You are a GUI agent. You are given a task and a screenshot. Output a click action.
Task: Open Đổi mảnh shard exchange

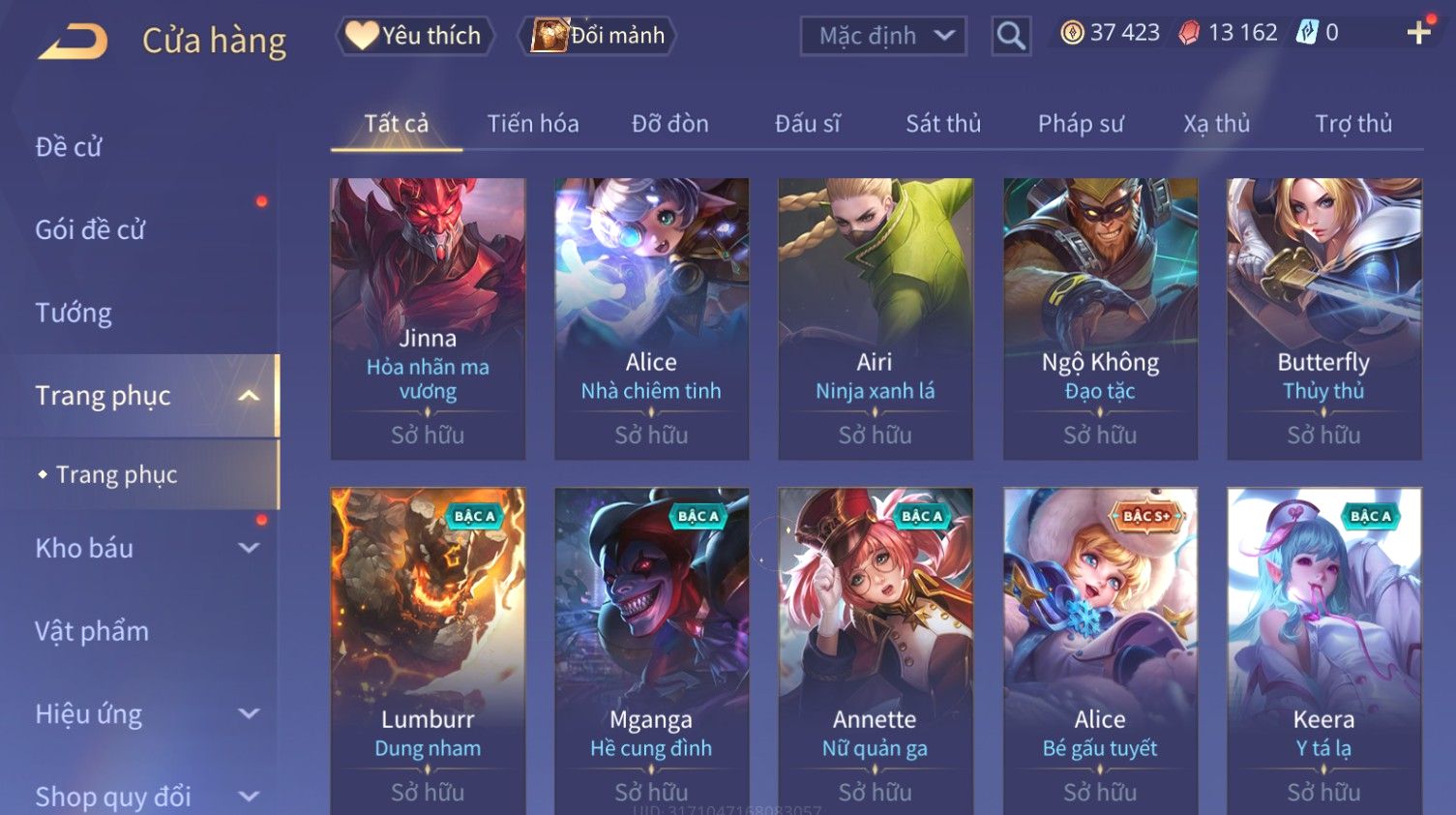pos(599,36)
